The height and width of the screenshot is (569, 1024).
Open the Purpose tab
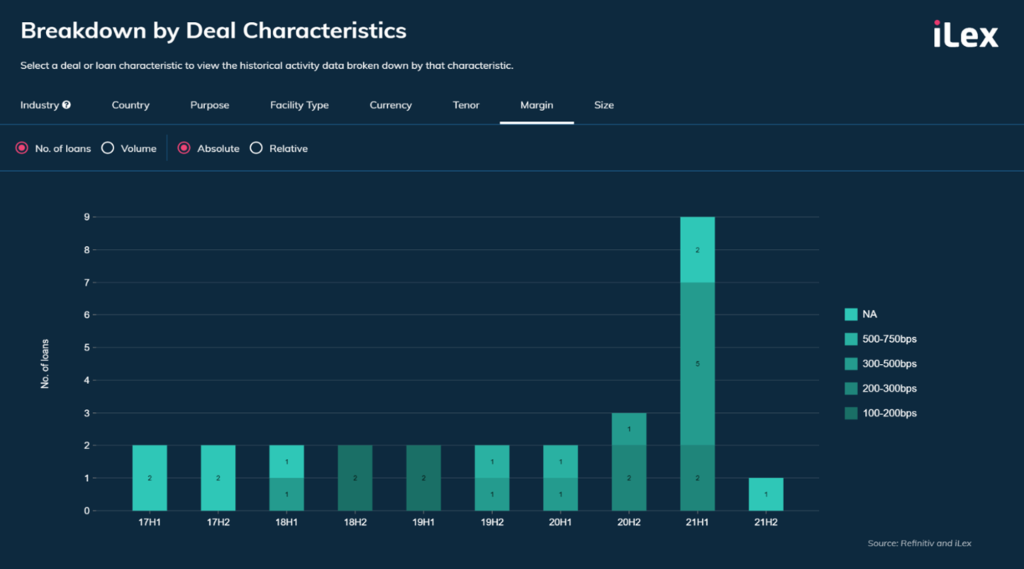(209, 105)
